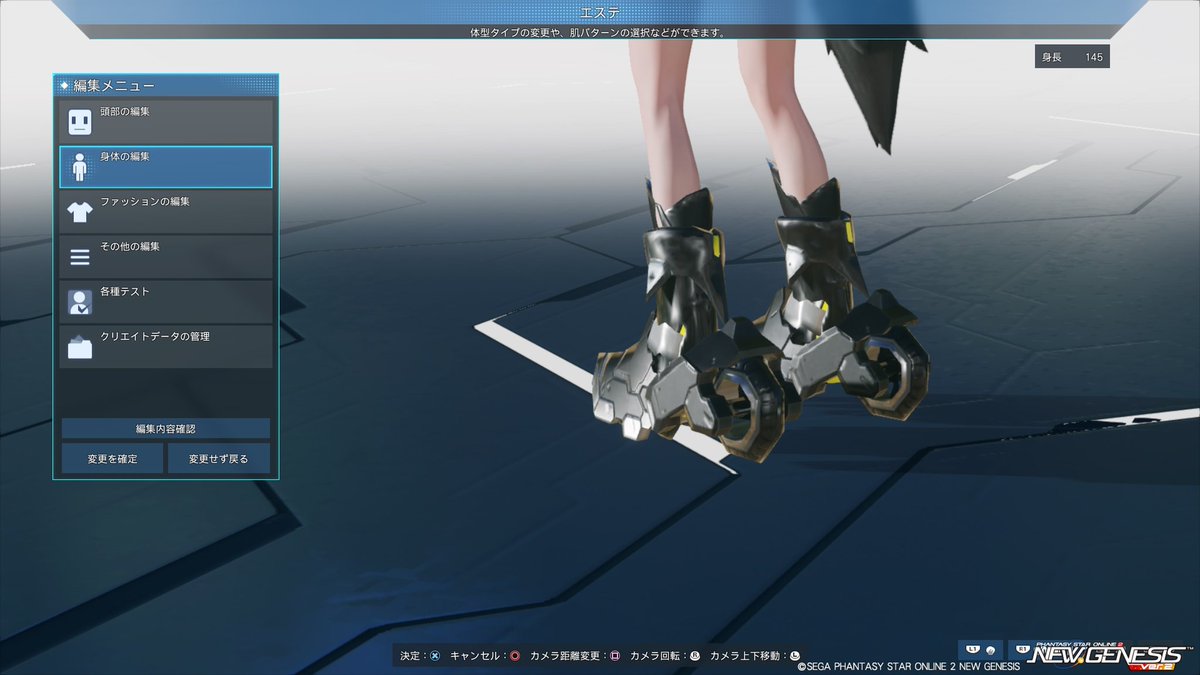Screen dimensions: 1200x675
Task: Click the square button icon beside カメラ距離変更
Action: (615, 656)
